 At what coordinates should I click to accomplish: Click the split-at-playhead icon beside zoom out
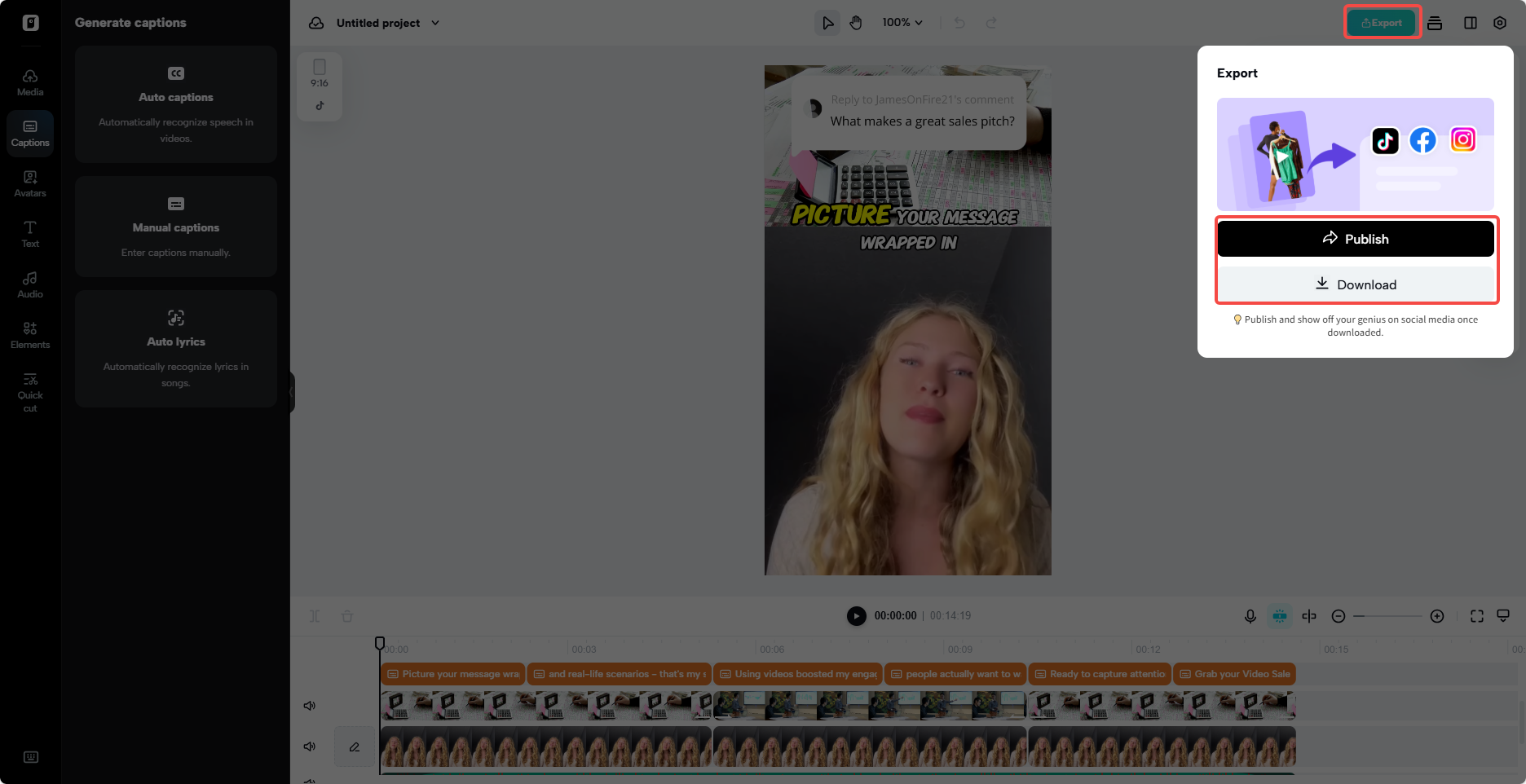pos(1309,616)
